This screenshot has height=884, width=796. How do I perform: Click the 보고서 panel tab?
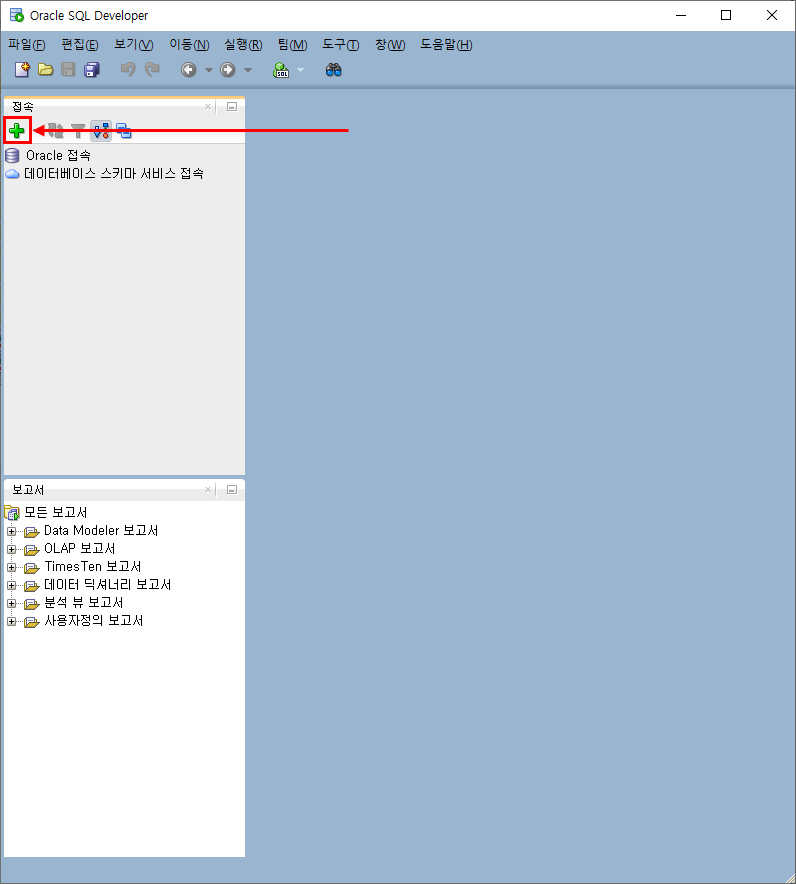point(28,490)
